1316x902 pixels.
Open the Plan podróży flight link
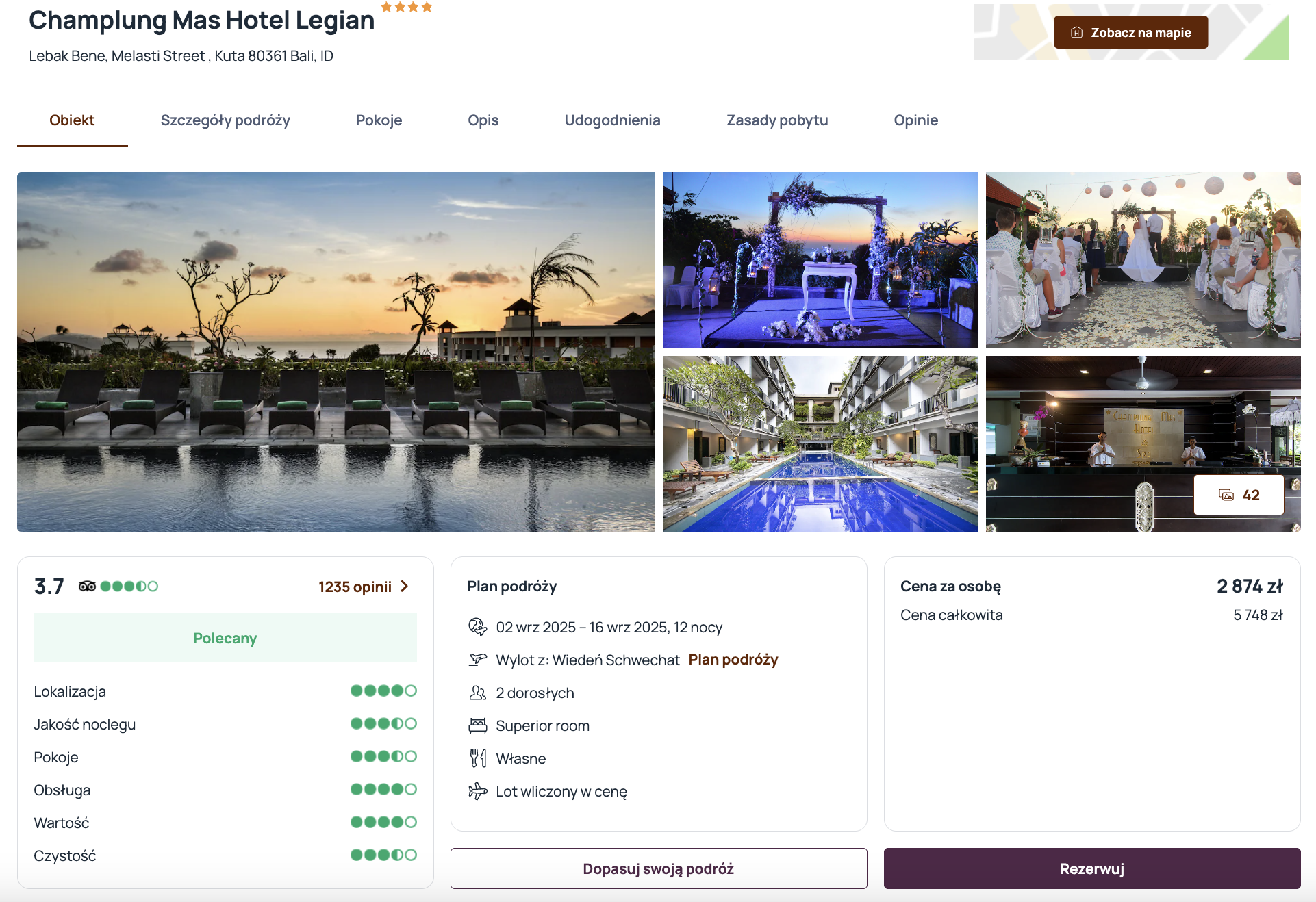733,660
